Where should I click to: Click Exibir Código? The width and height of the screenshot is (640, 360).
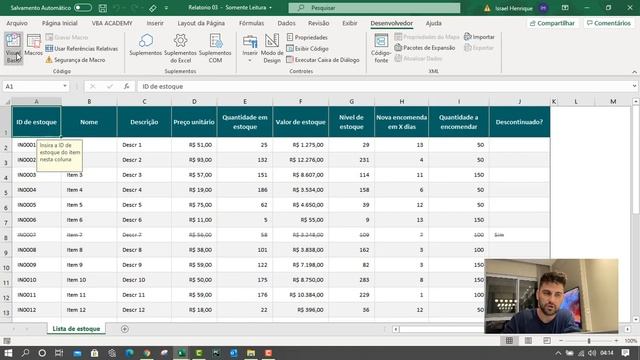click(x=307, y=49)
